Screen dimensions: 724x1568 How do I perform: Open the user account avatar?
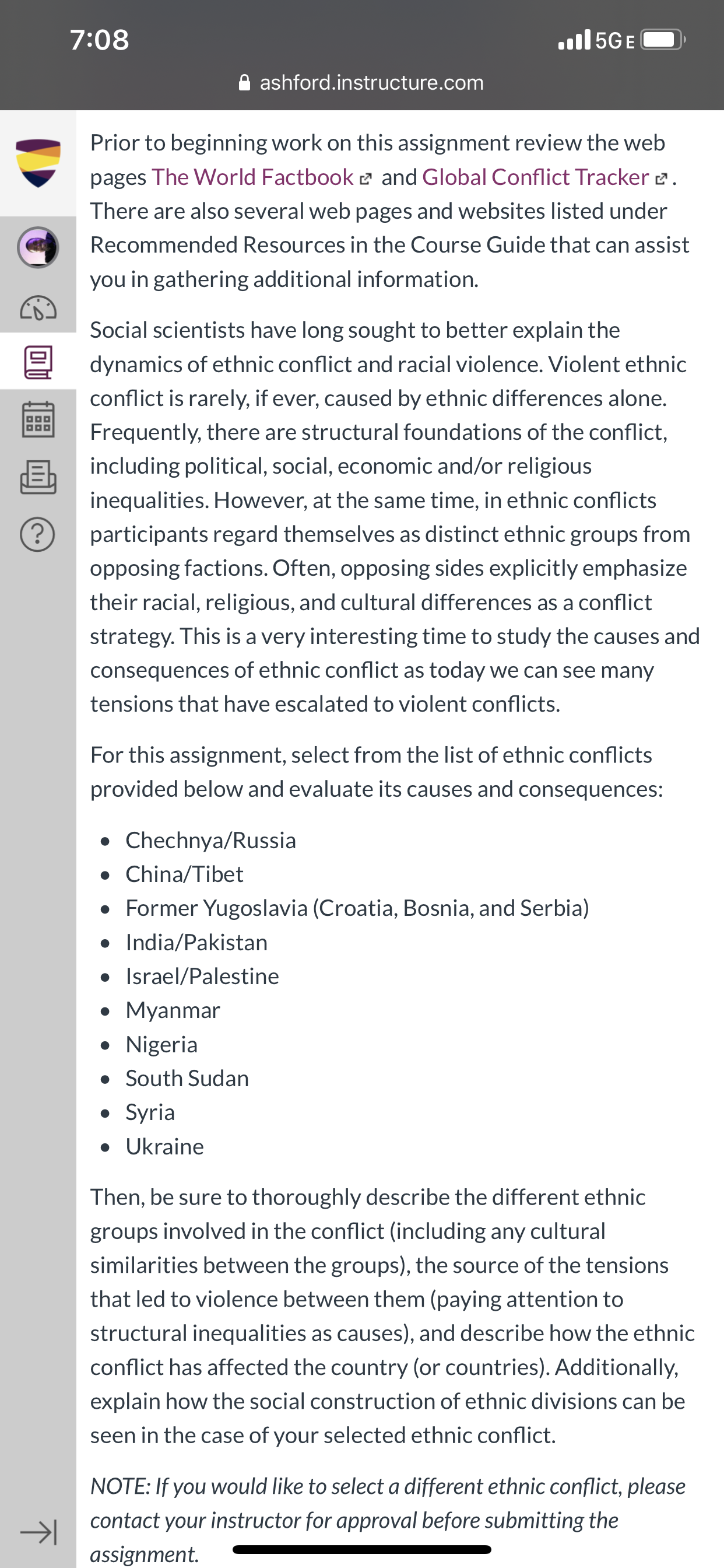[x=38, y=247]
